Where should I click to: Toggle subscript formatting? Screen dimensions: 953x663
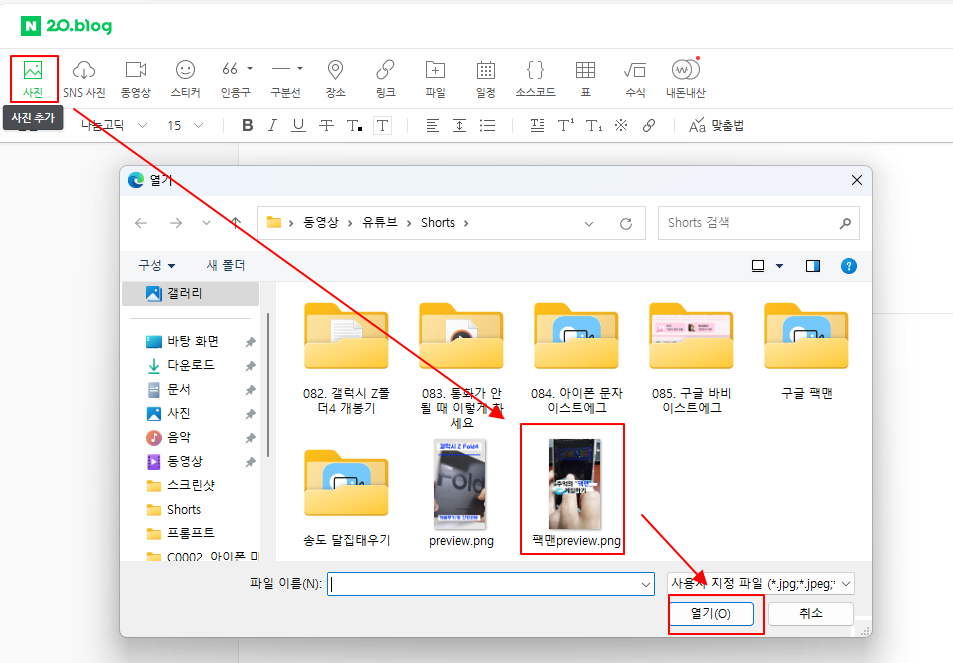[594, 126]
